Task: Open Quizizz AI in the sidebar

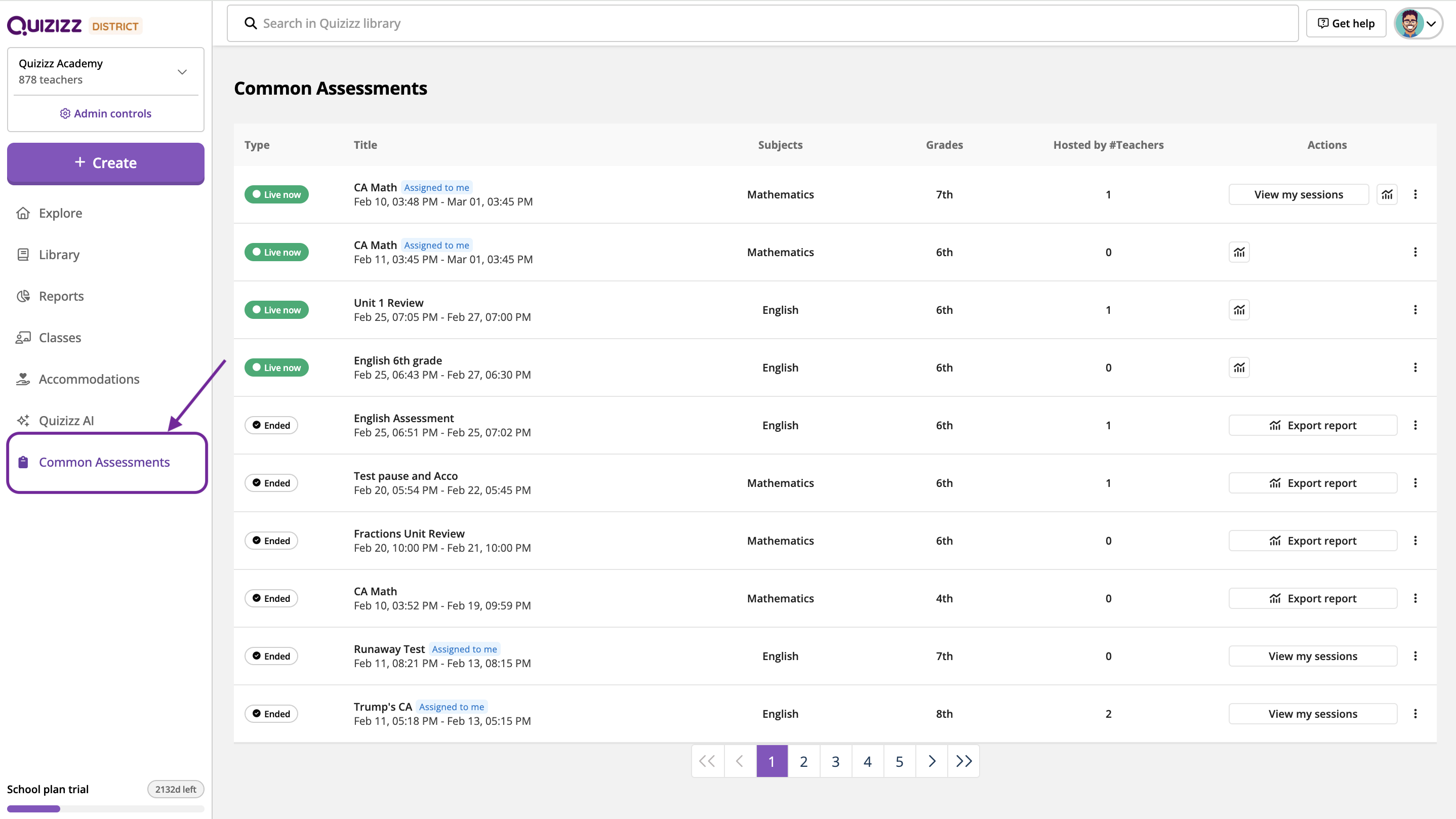Action: coord(66,421)
